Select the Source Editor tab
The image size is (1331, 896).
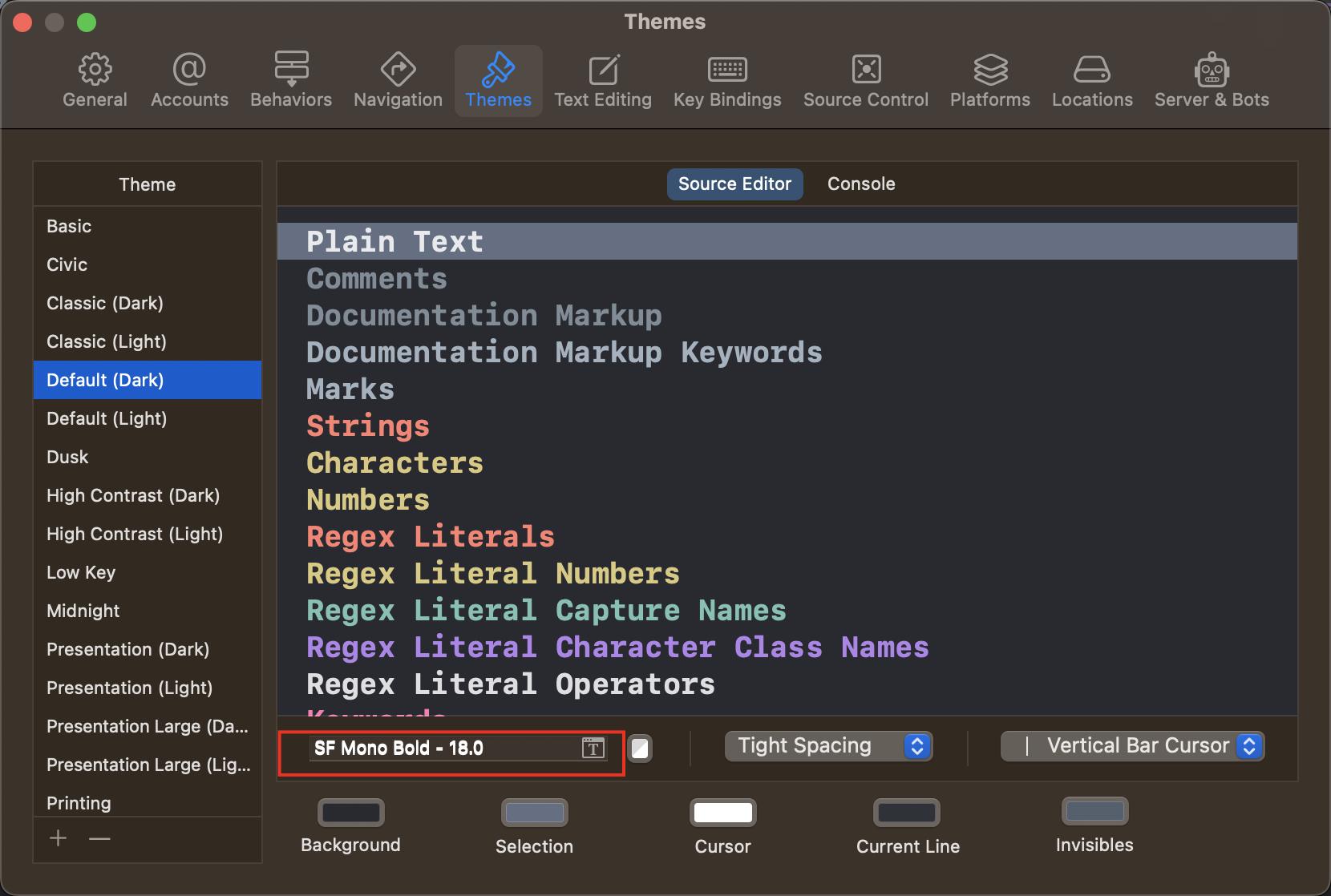[734, 184]
